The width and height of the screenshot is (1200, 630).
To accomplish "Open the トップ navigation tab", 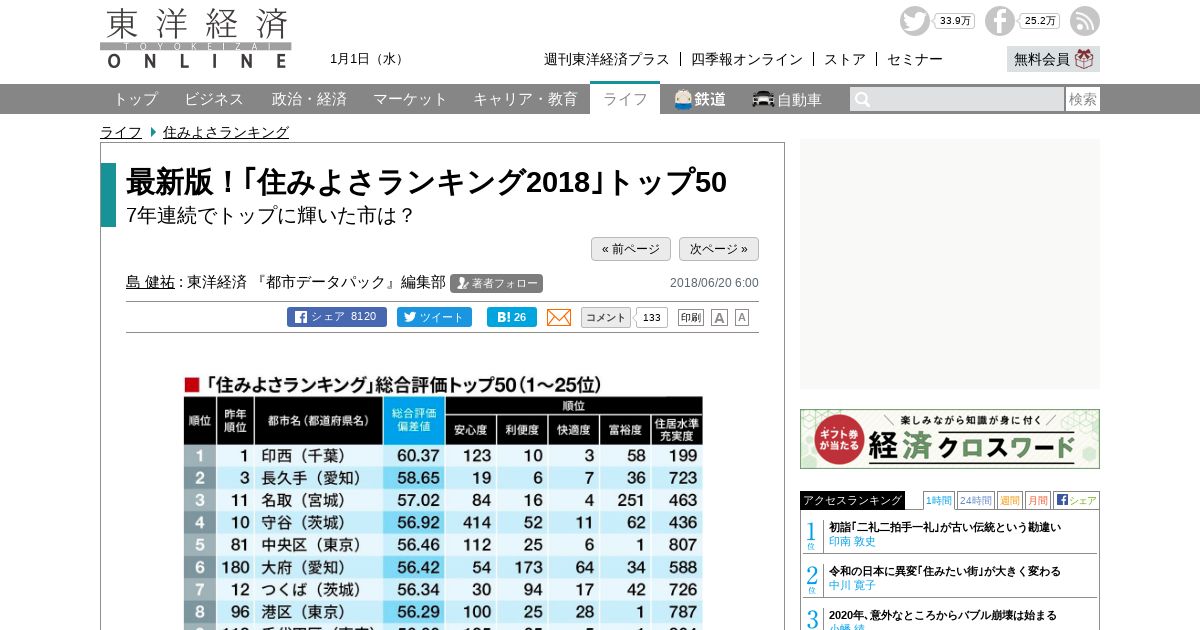I will click(135, 99).
